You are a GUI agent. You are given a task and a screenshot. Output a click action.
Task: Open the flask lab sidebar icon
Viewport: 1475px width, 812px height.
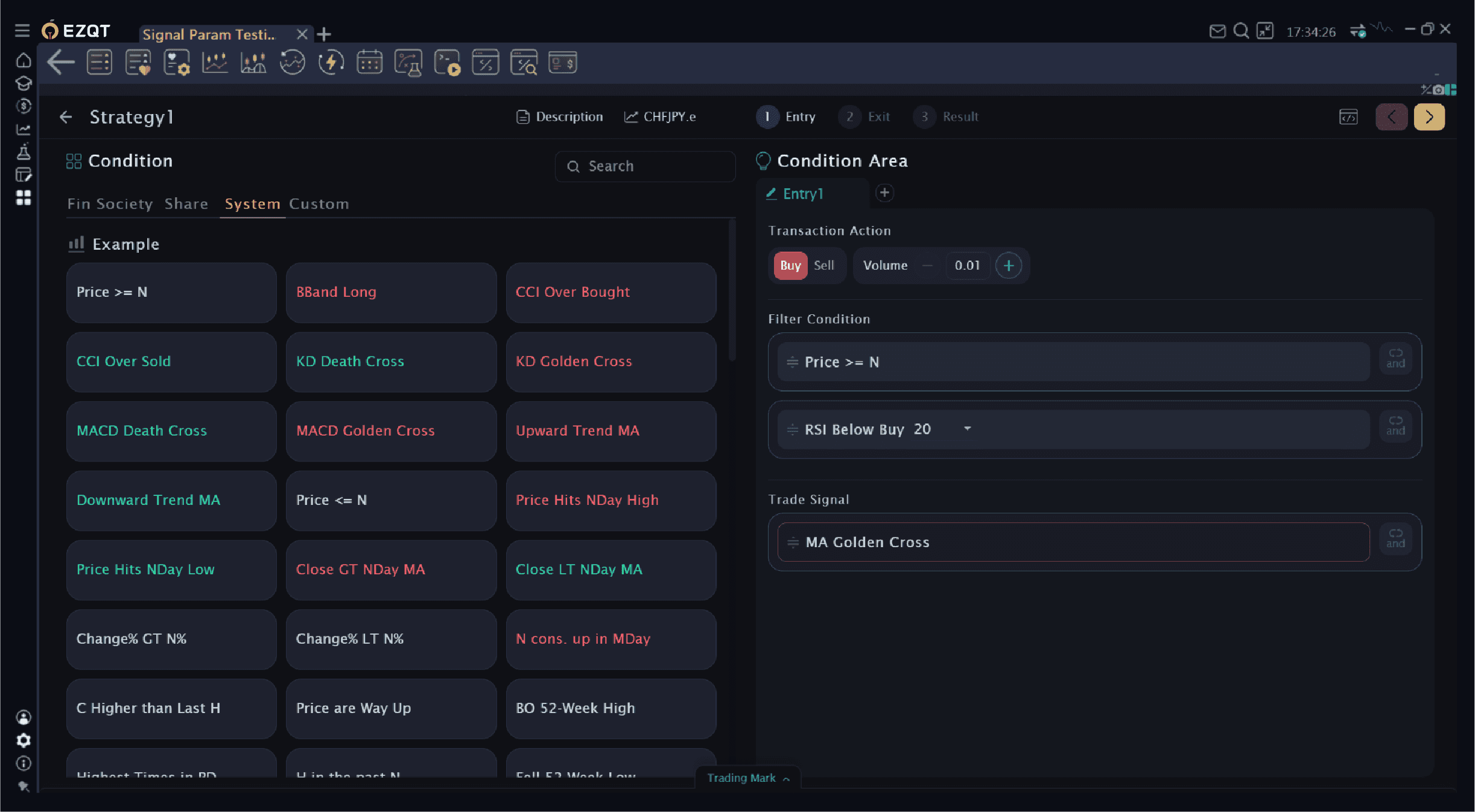click(x=24, y=151)
